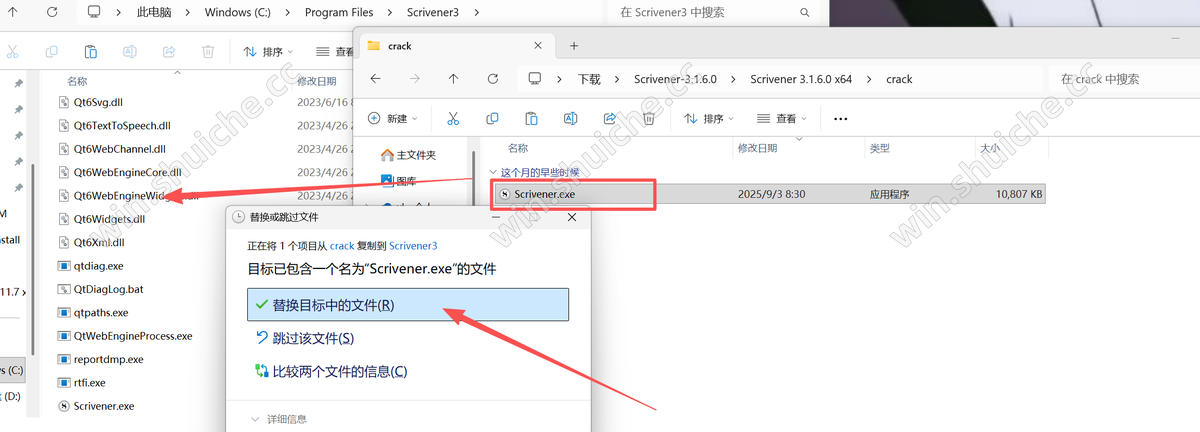Select the crack window tab
1200x432 pixels.
(456, 46)
